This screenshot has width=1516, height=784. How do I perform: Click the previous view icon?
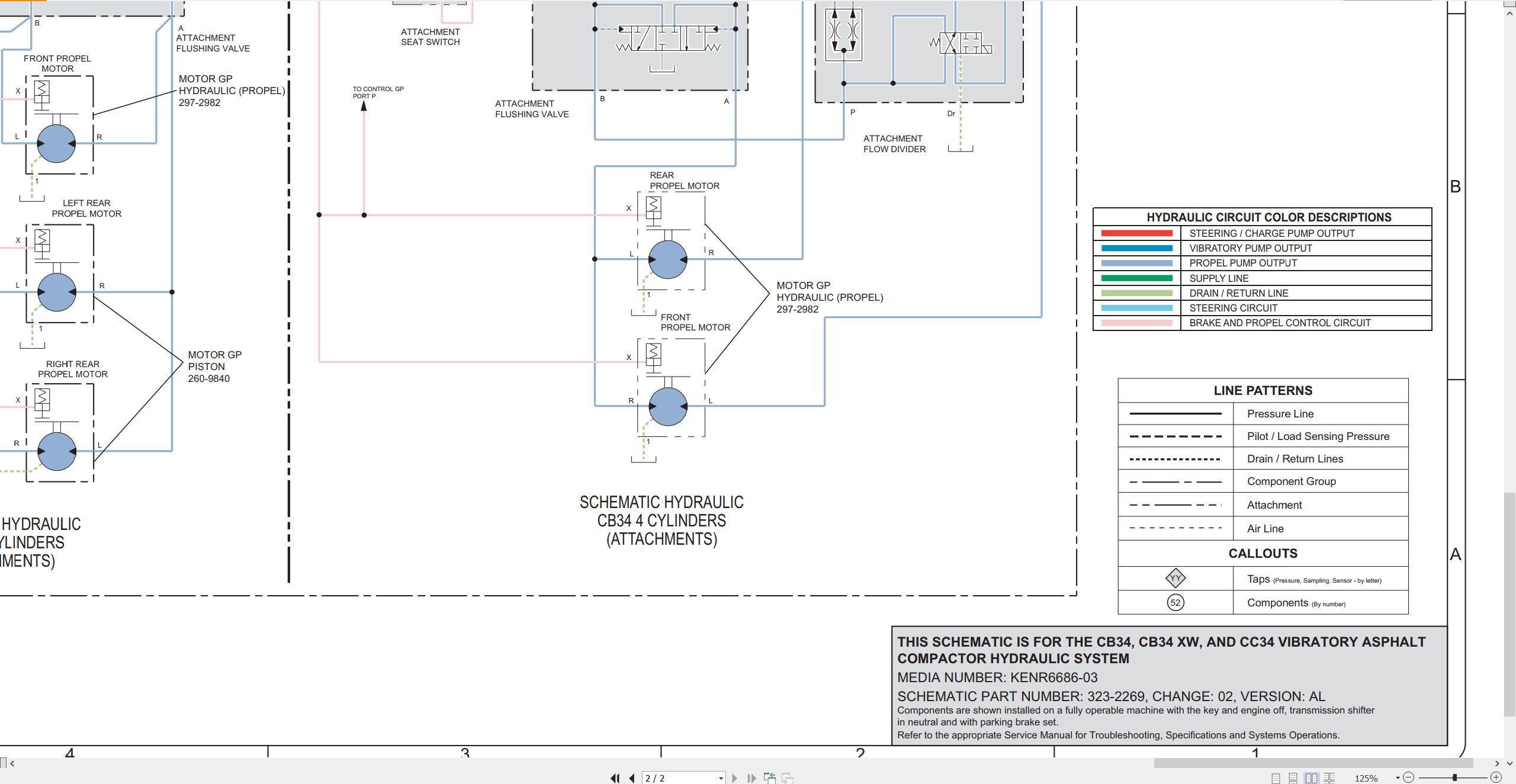click(770, 778)
